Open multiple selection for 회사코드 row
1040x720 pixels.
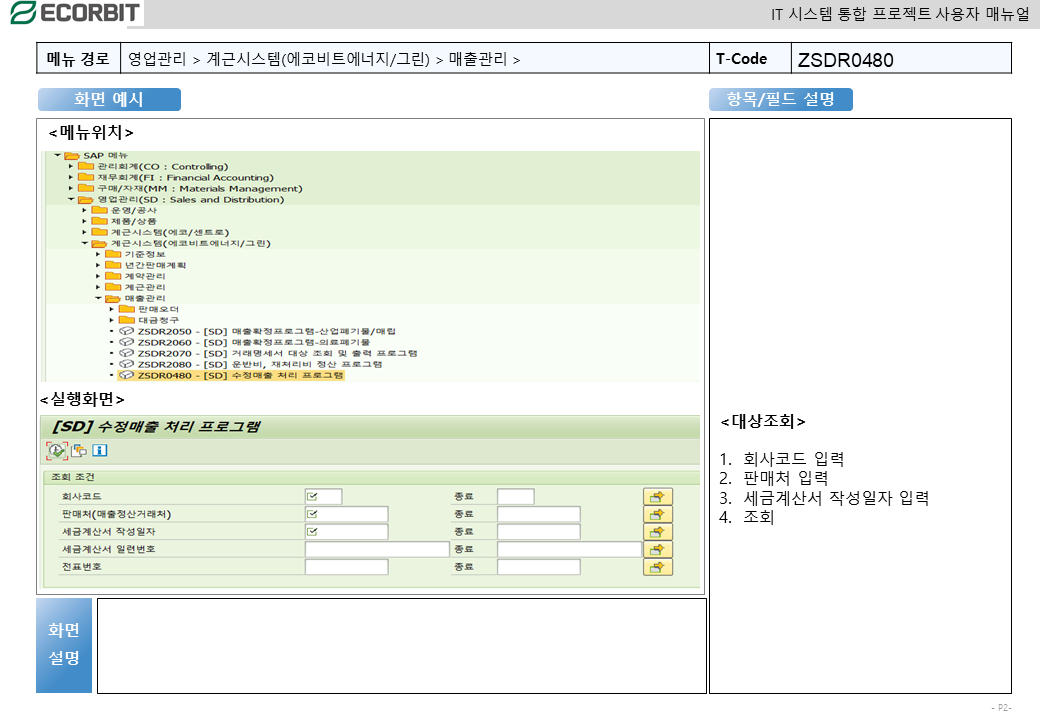point(657,497)
